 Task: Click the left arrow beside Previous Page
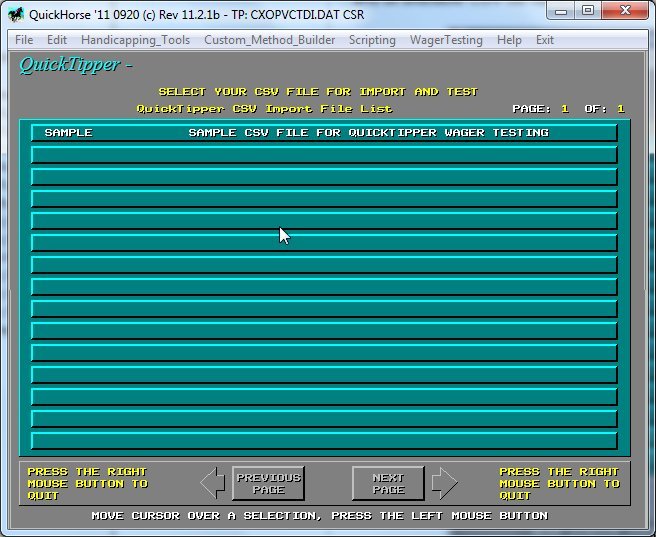point(212,484)
